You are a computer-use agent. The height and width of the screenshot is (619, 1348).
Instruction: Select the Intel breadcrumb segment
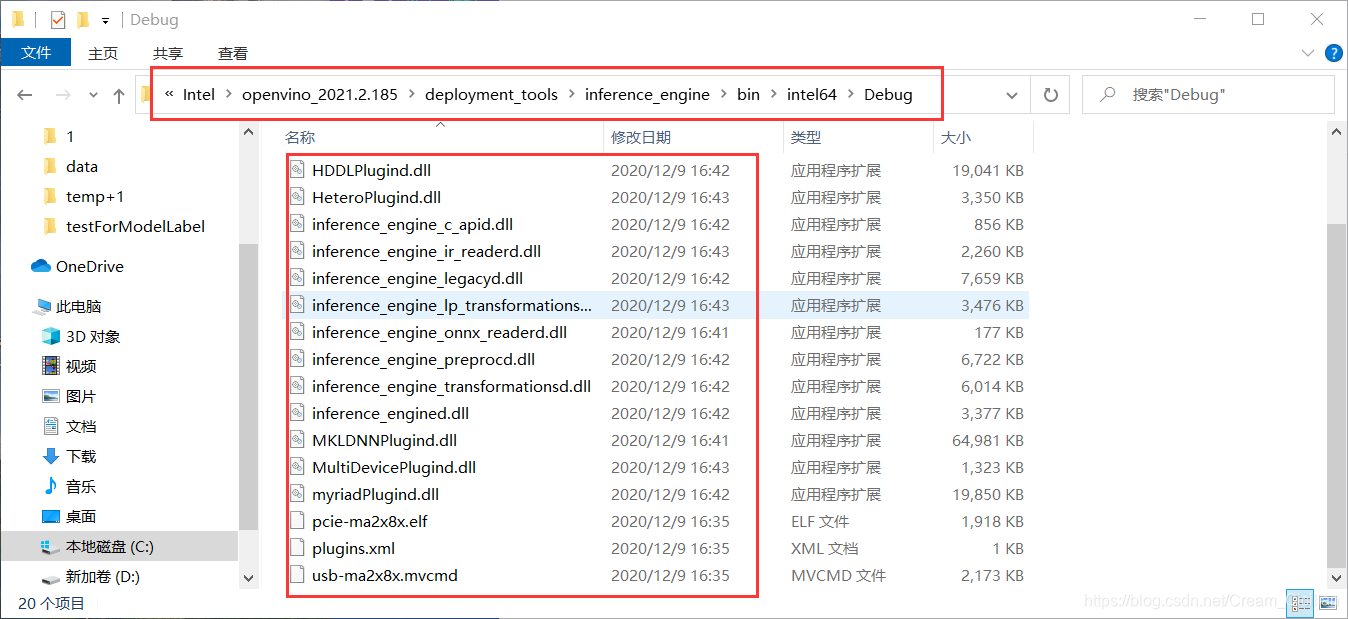click(199, 95)
